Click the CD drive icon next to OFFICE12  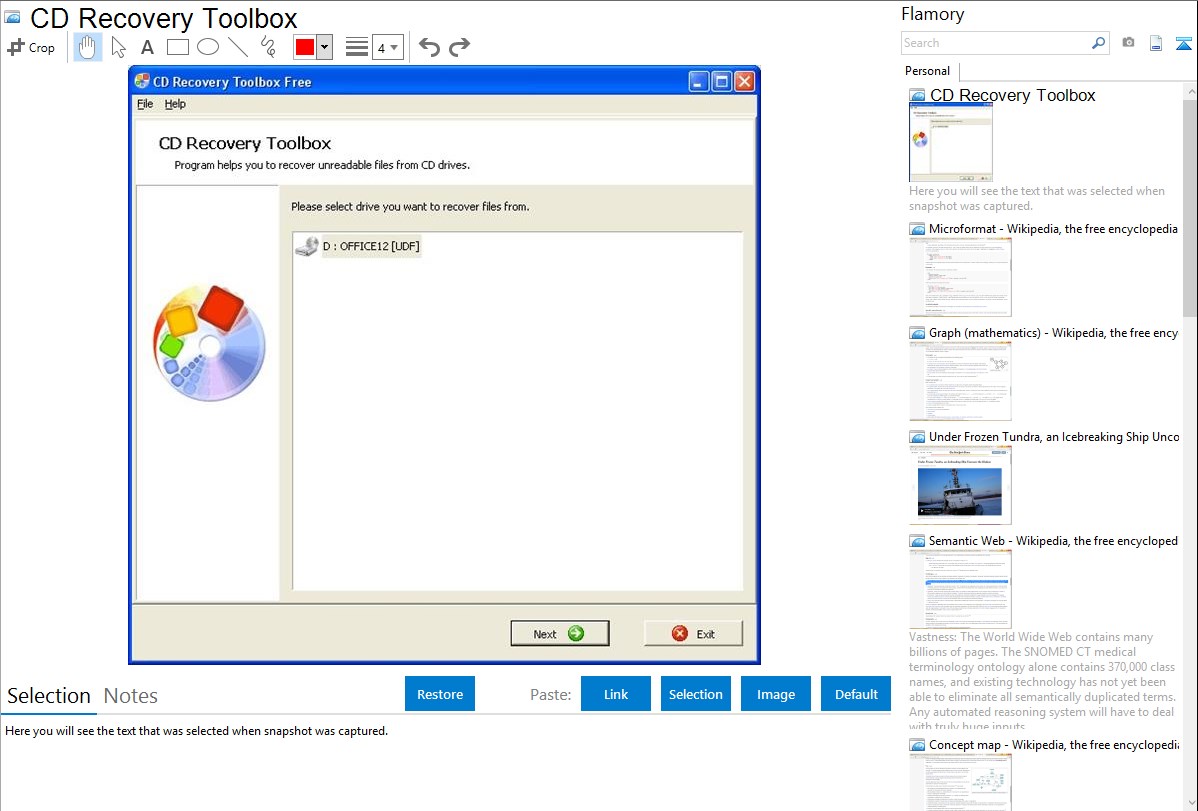(307, 246)
